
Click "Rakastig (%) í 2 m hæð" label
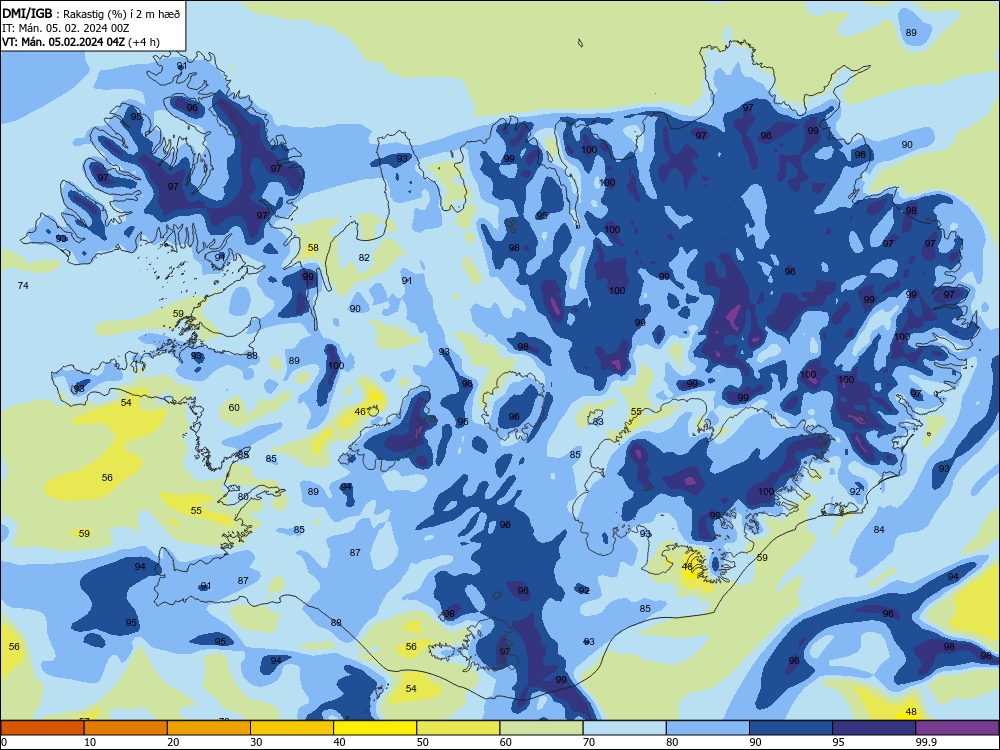(x=121, y=14)
